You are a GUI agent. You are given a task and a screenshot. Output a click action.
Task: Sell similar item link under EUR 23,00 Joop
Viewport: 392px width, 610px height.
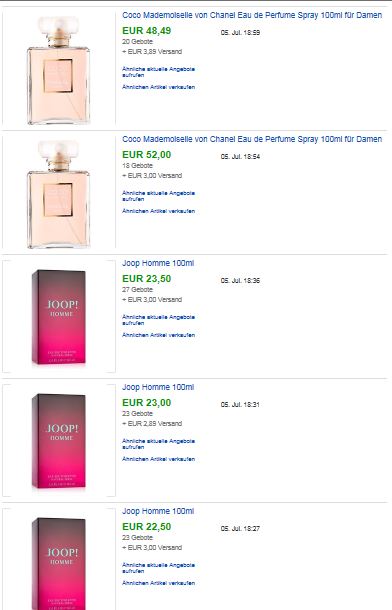[158, 459]
